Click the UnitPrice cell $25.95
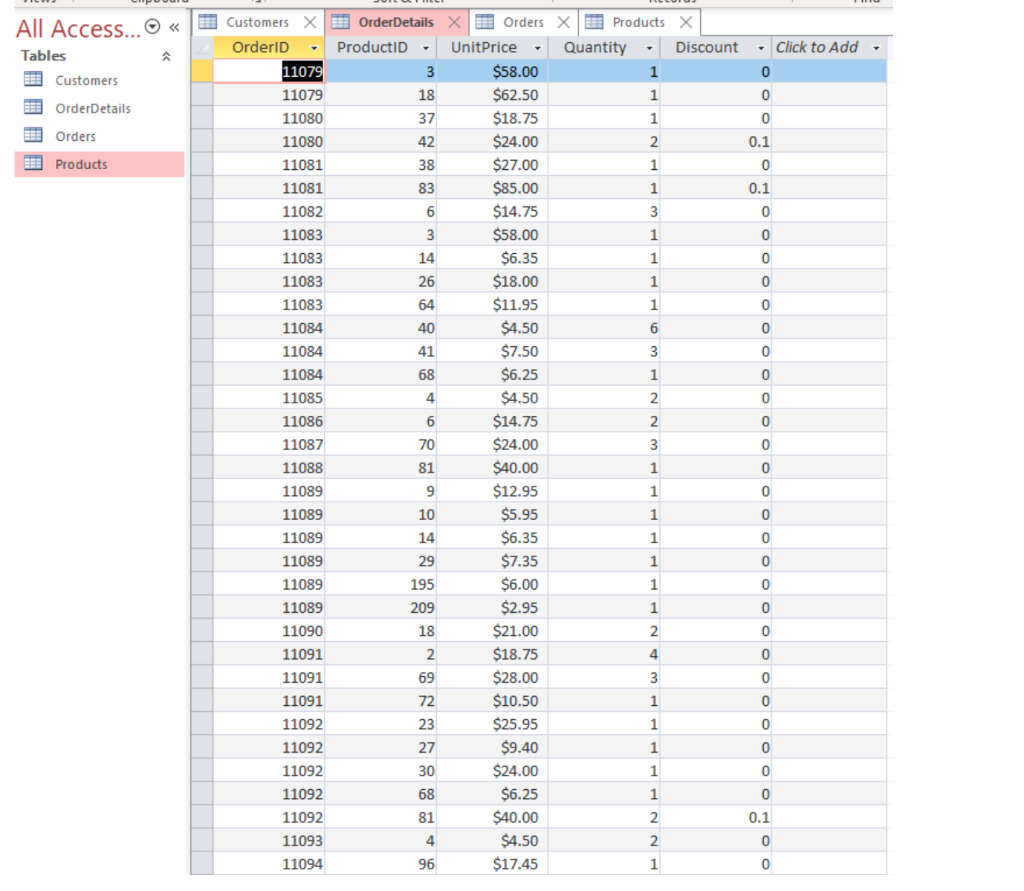1024x891 pixels. tap(492, 724)
